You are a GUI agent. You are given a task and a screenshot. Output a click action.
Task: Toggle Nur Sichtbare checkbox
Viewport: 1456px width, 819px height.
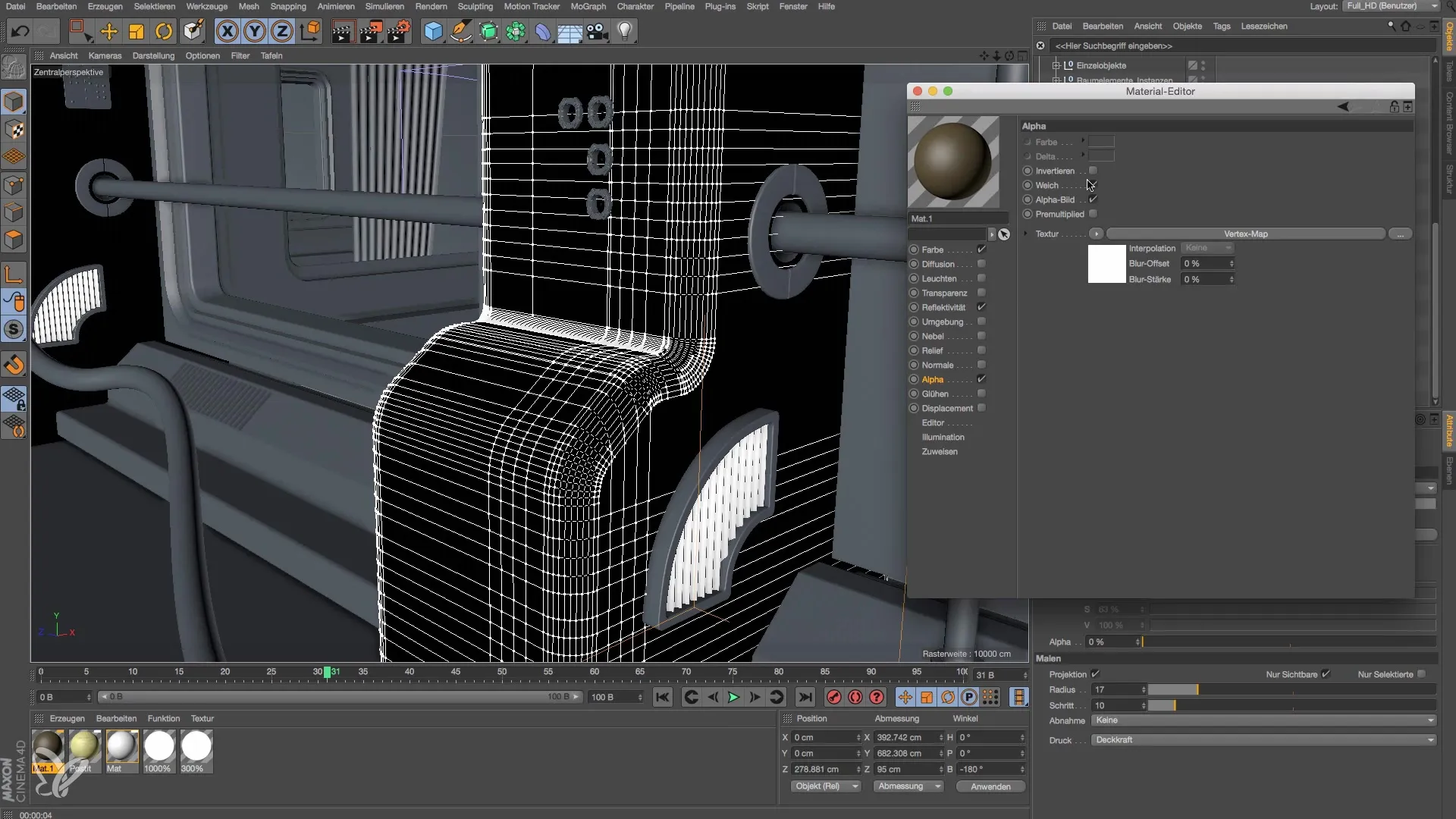tap(1326, 674)
